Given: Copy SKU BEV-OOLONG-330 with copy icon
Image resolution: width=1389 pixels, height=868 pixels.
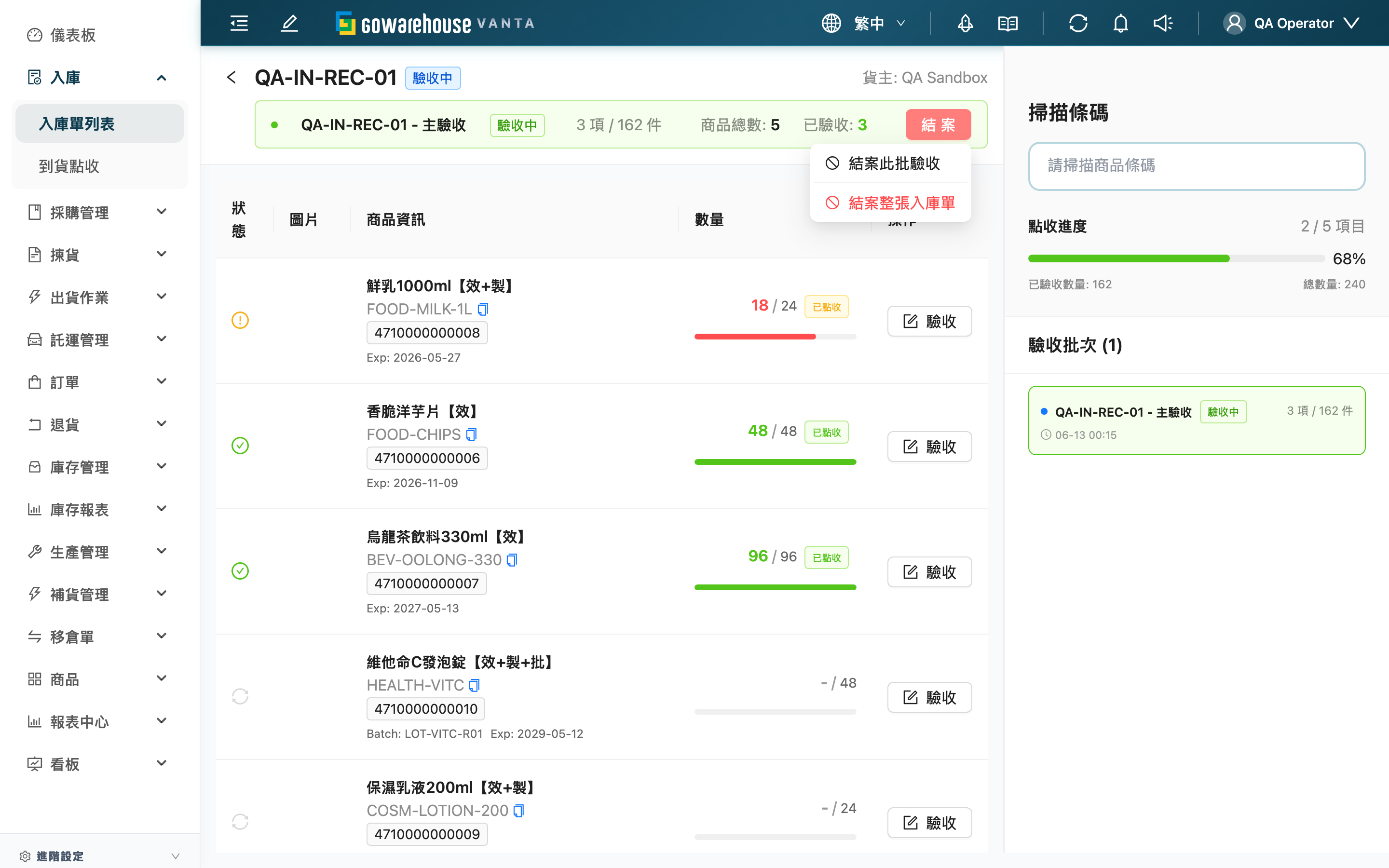Looking at the screenshot, I should pos(512,560).
